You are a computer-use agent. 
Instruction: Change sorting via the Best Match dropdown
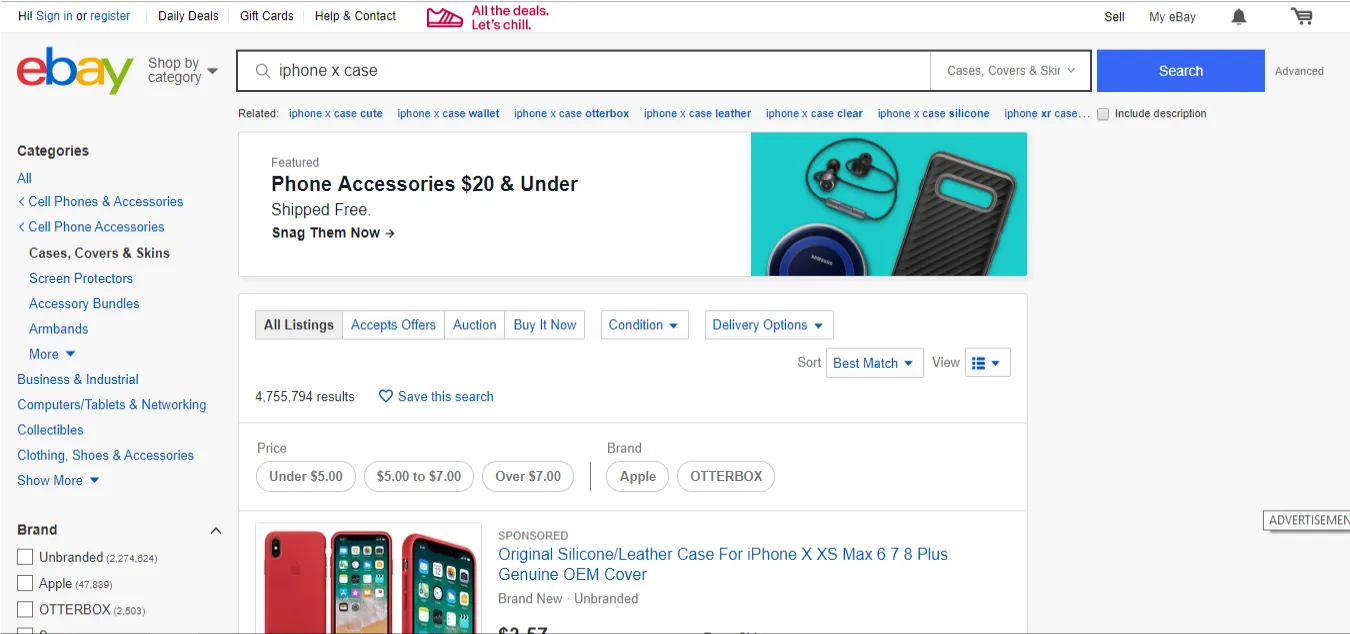pyautogui.click(x=873, y=362)
